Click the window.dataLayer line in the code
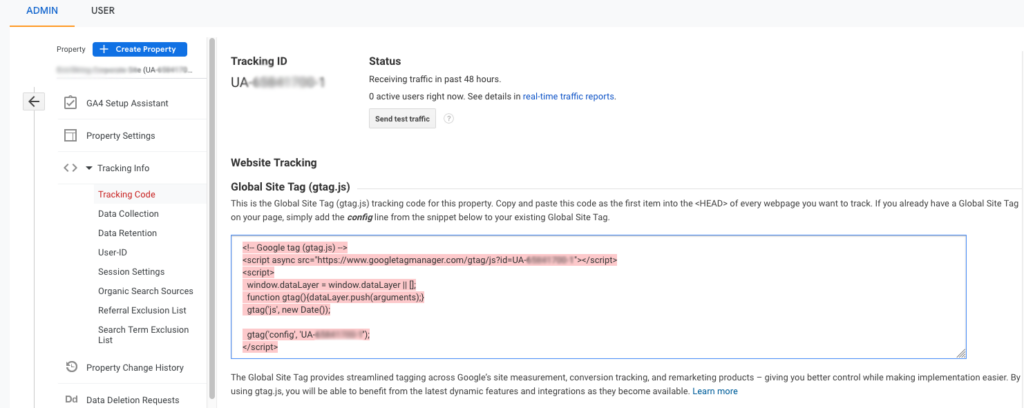 (x=331, y=285)
